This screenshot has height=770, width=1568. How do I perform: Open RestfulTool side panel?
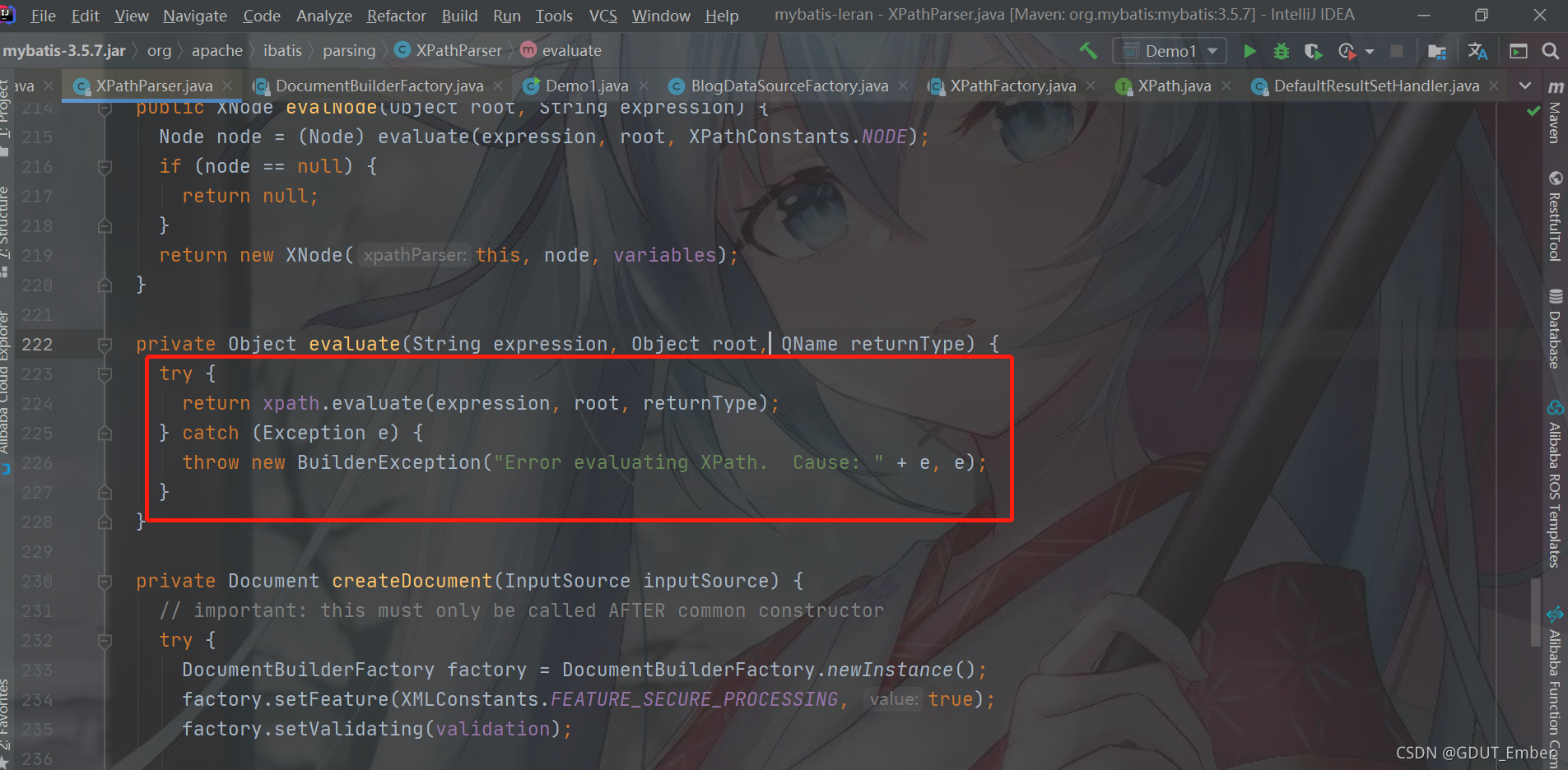(x=1555, y=217)
